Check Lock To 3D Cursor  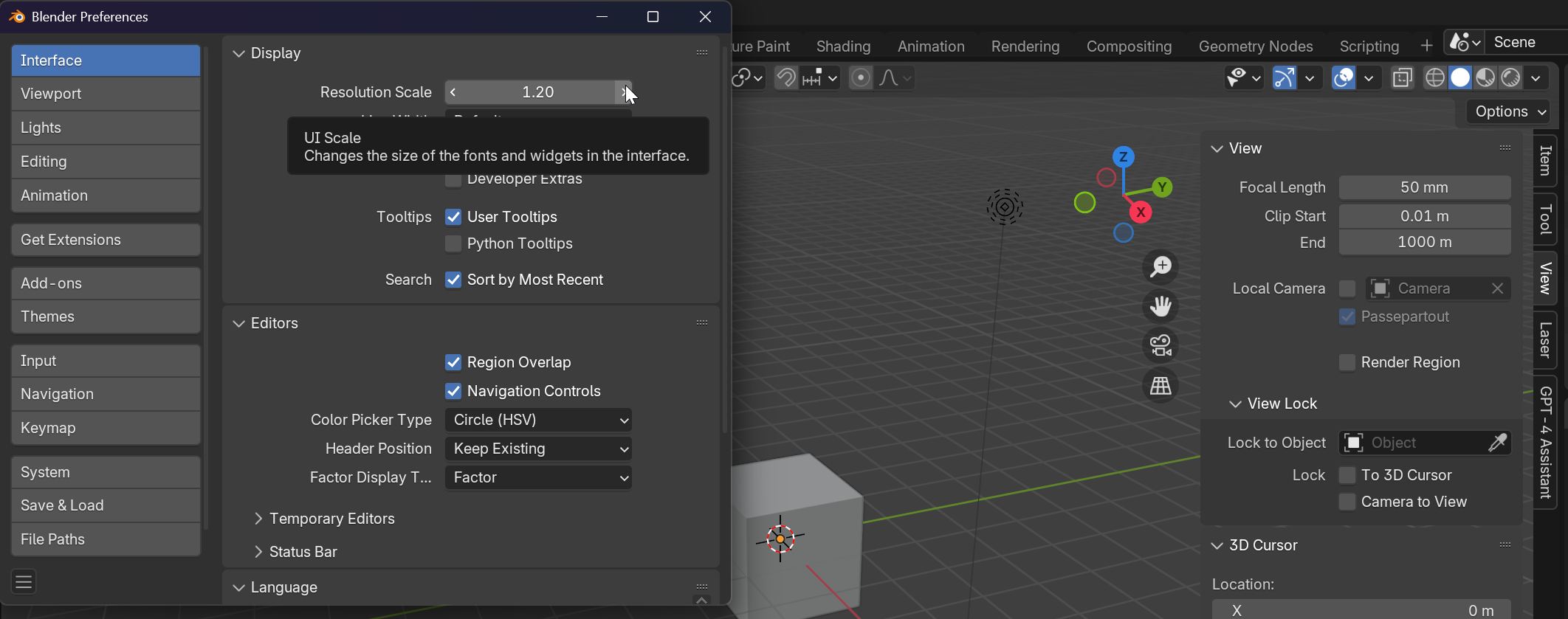(1347, 475)
